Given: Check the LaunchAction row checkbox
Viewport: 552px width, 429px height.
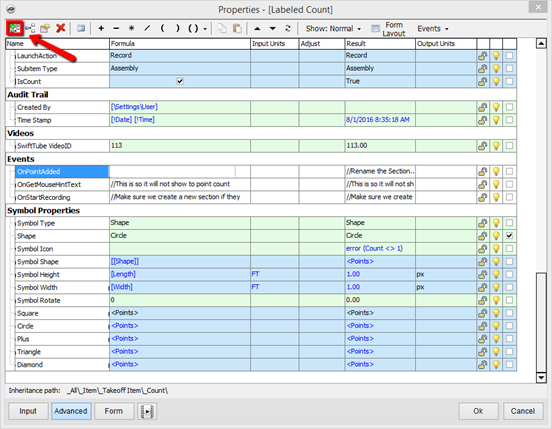Looking at the screenshot, I should tap(509, 56).
